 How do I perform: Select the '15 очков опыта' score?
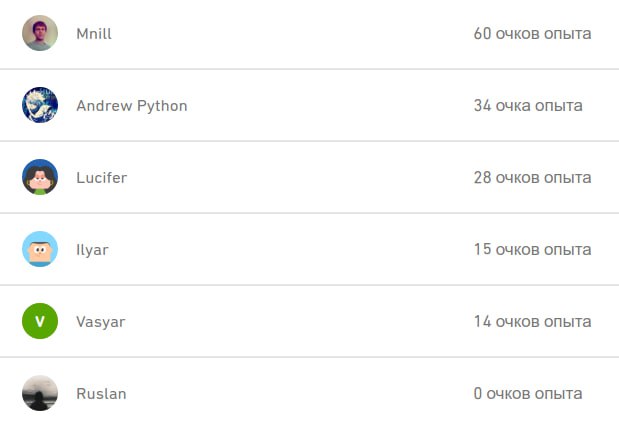click(x=532, y=250)
